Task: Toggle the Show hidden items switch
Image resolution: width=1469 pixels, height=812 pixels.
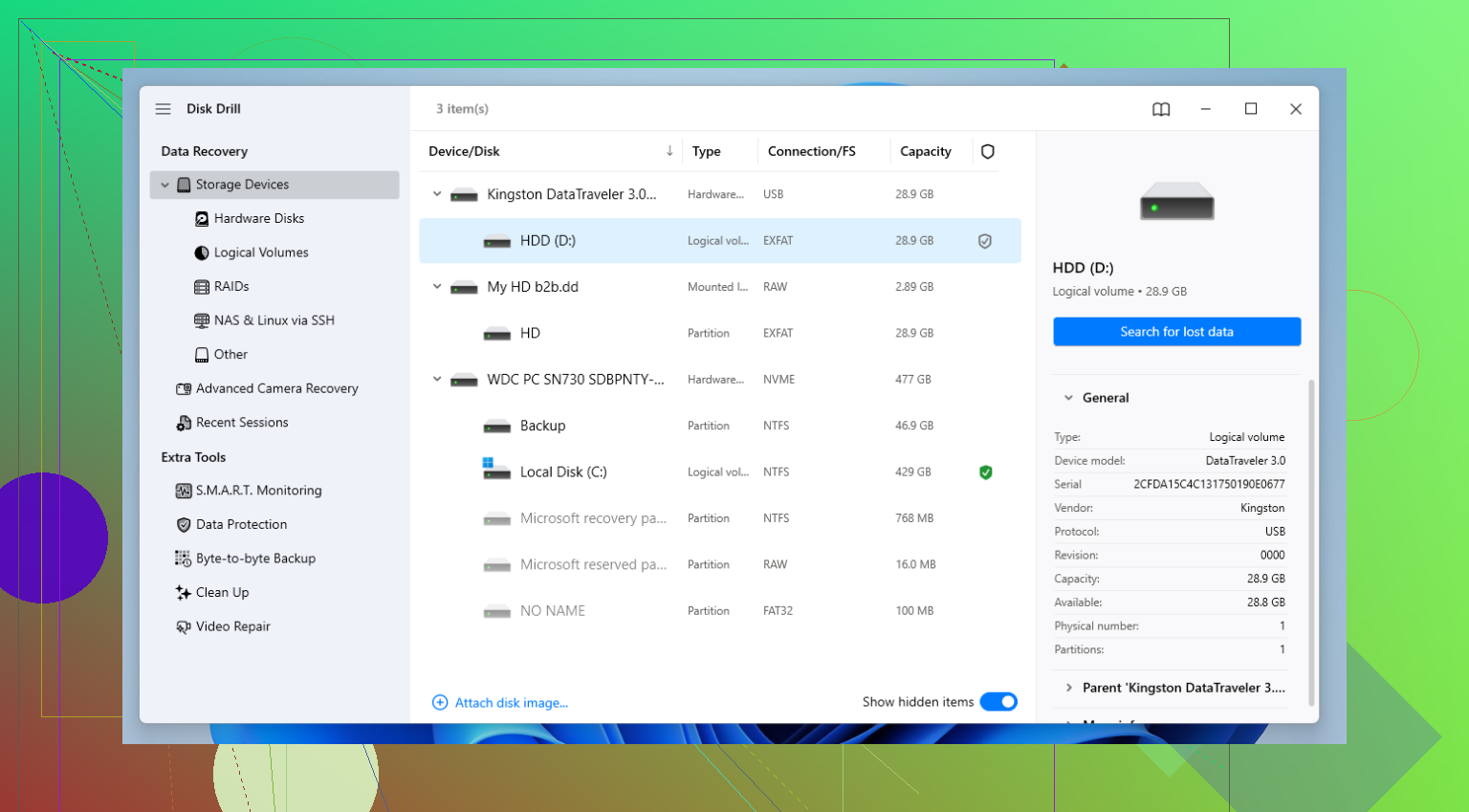Action: tap(998, 702)
